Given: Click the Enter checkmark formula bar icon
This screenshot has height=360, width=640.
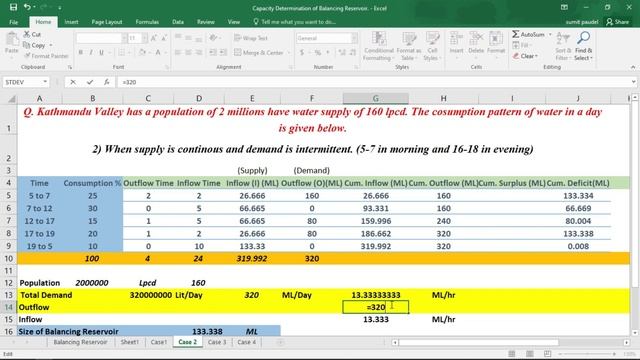Looking at the screenshot, I should 90,82.
